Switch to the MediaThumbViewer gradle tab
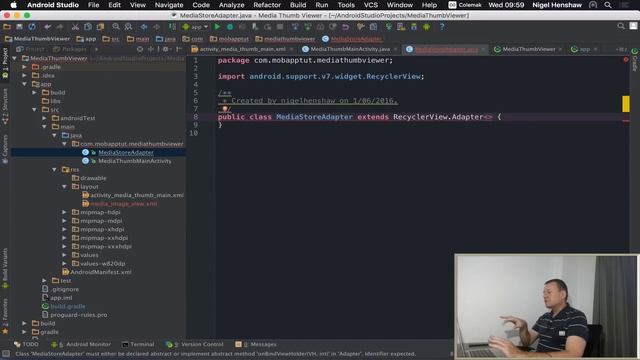Image resolution: width=640 pixels, height=360 pixels. tap(528, 49)
